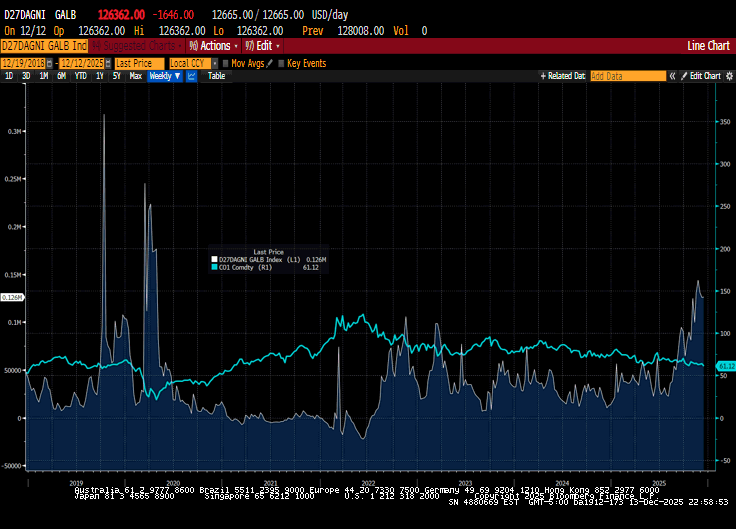Enable the Key Events checkbox
The width and height of the screenshot is (736, 529).
tap(281, 63)
